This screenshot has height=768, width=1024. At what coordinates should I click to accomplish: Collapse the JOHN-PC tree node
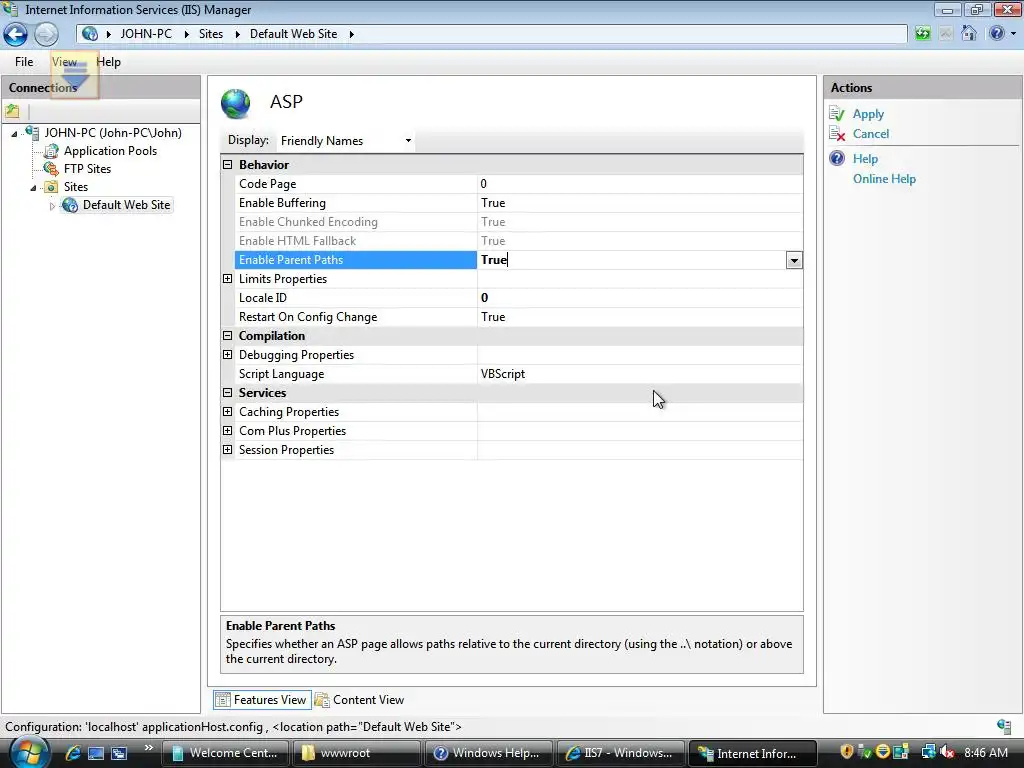[x=14, y=134]
